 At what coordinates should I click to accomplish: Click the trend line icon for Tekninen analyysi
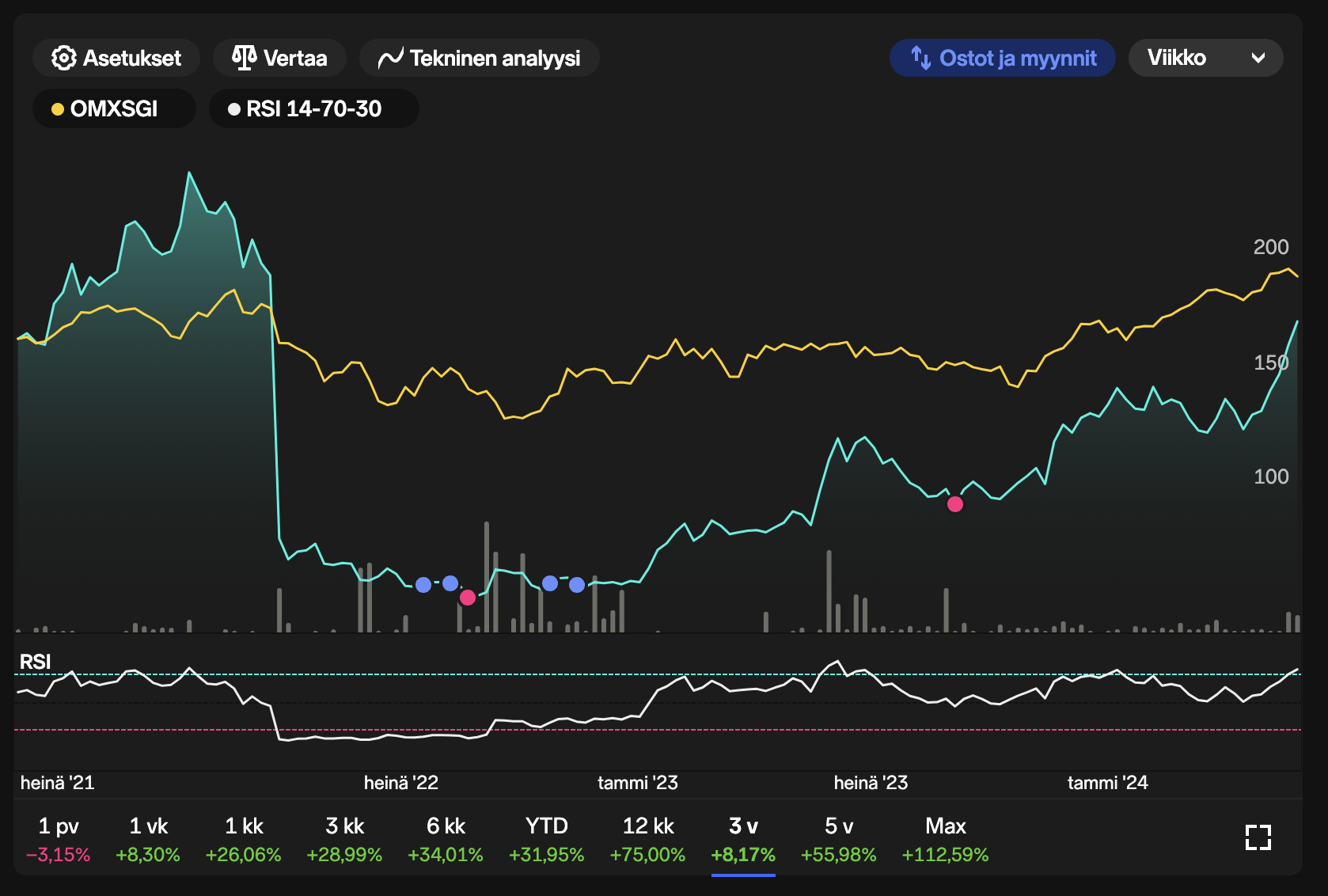coord(390,59)
